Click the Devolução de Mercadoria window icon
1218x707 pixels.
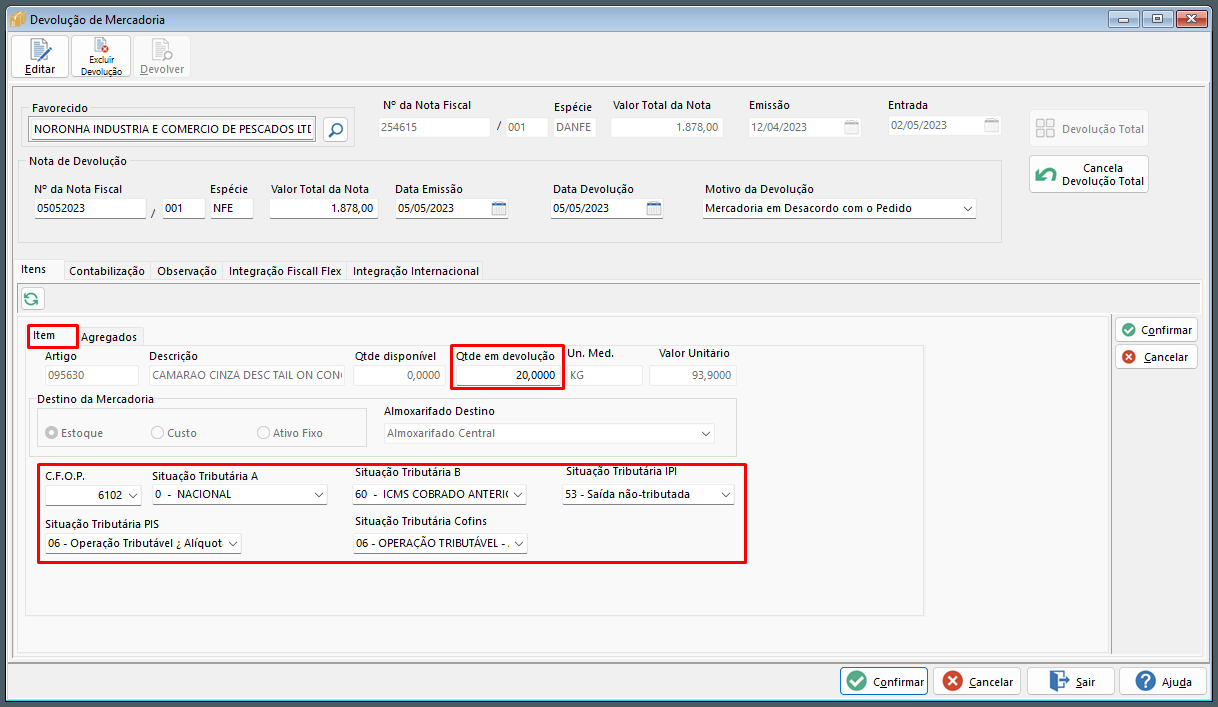17,19
